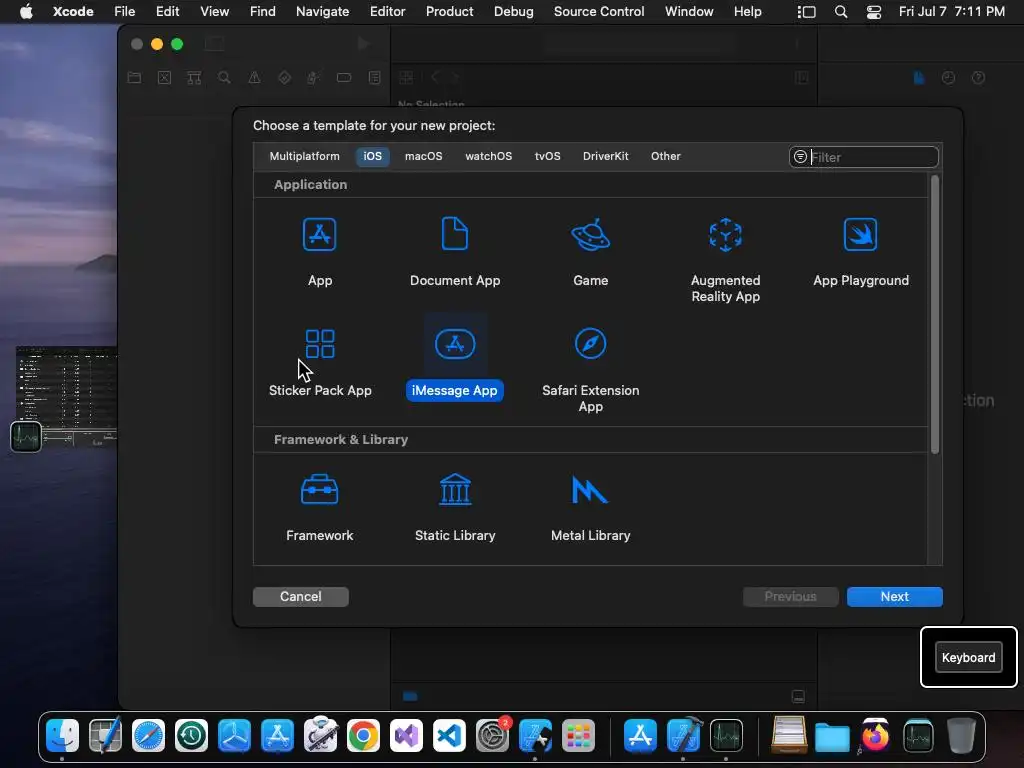Select the Sticker Pack App template
1024x768 pixels.
[x=320, y=362]
